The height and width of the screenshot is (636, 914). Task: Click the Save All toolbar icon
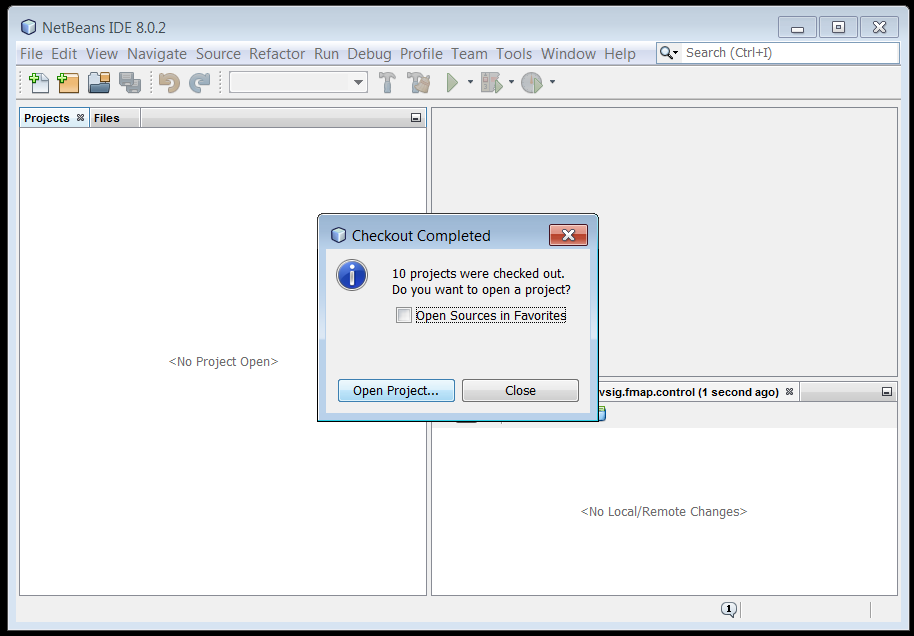click(x=129, y=83)
